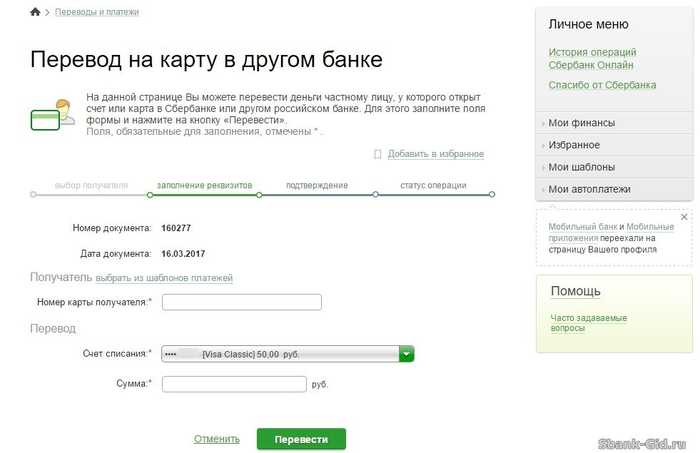
Task: Click document number 160277
Action: click(x=176, y=228)
